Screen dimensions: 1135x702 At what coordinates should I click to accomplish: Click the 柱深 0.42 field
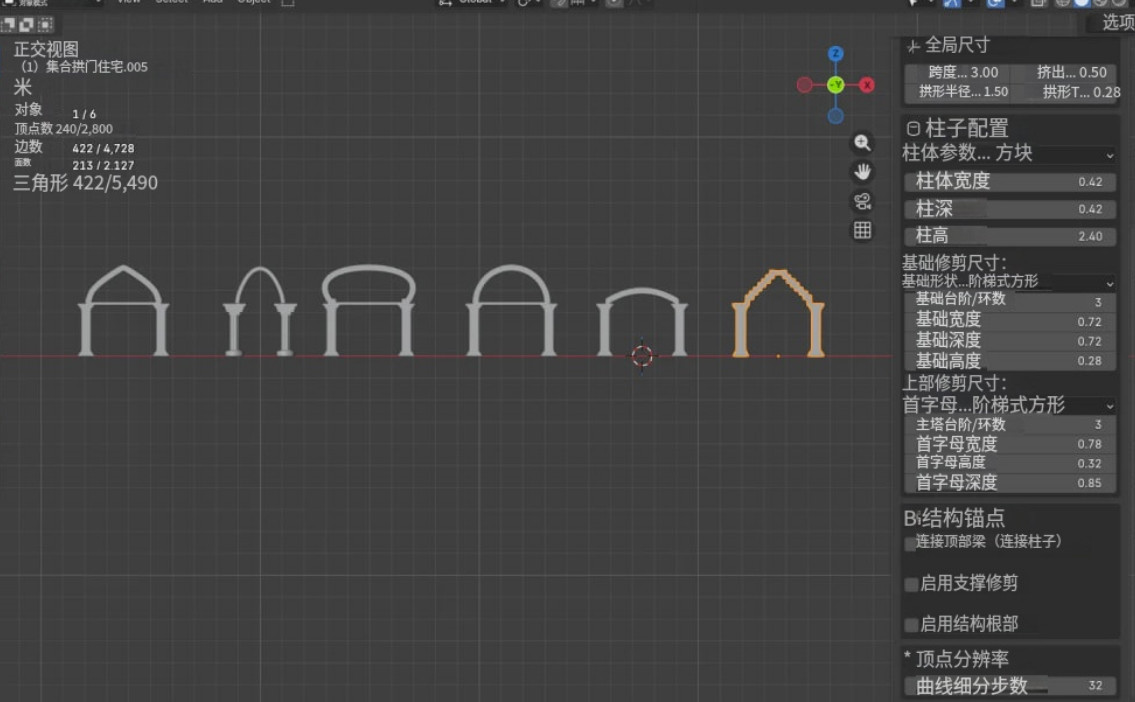pos(1010,209)
